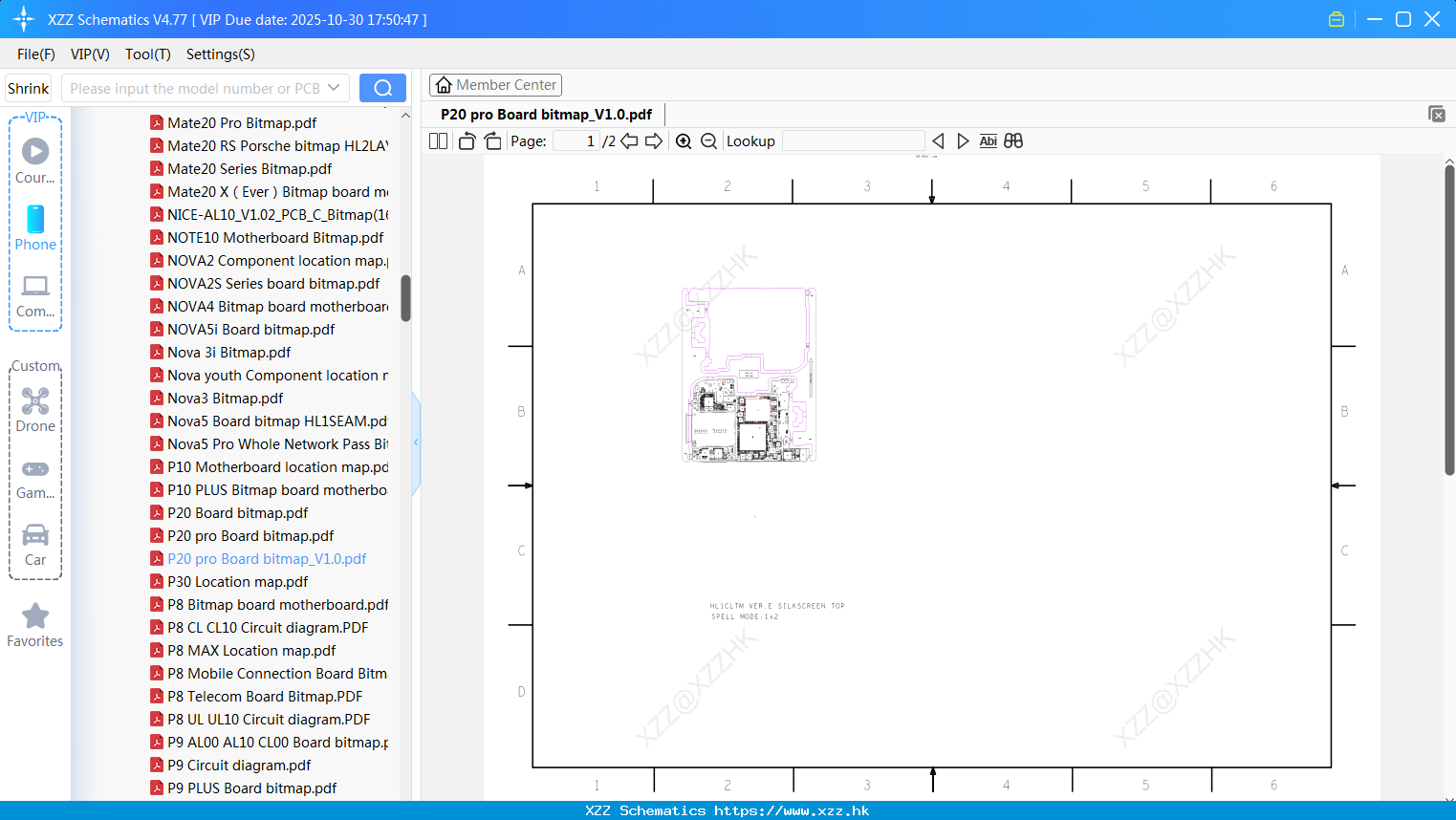Image resolution: width=1456 pixels, height=820 pixels.
Task: Select the Phone category
Action: tap(35, 227)
